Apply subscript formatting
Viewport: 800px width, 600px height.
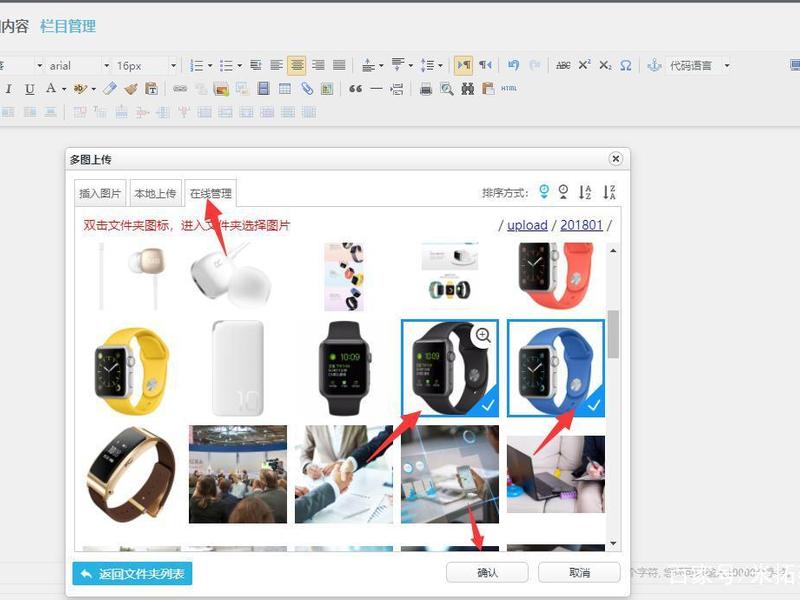click(605, 65)
